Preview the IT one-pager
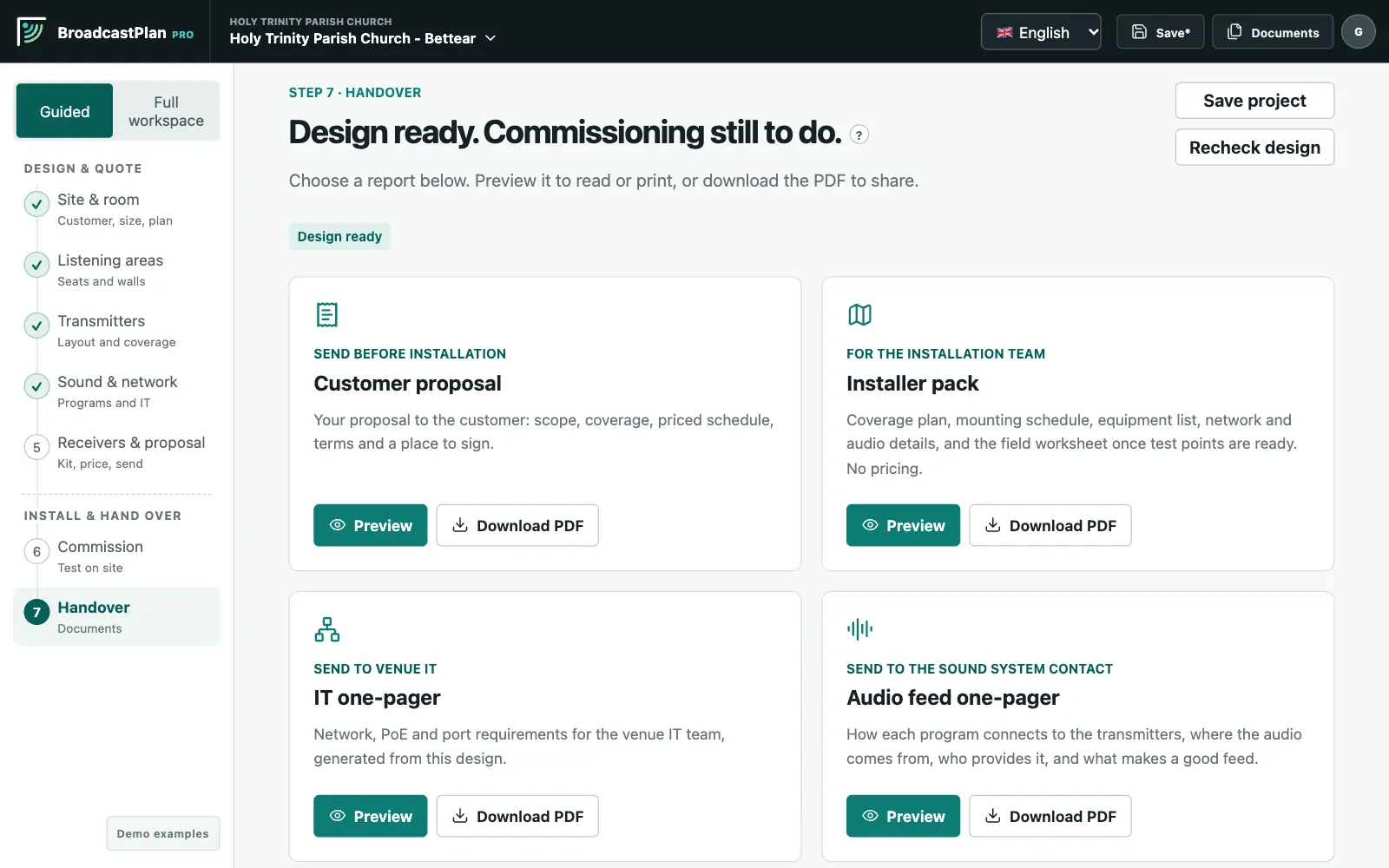This screenshot has width=1389, height=868. (371, 816)
